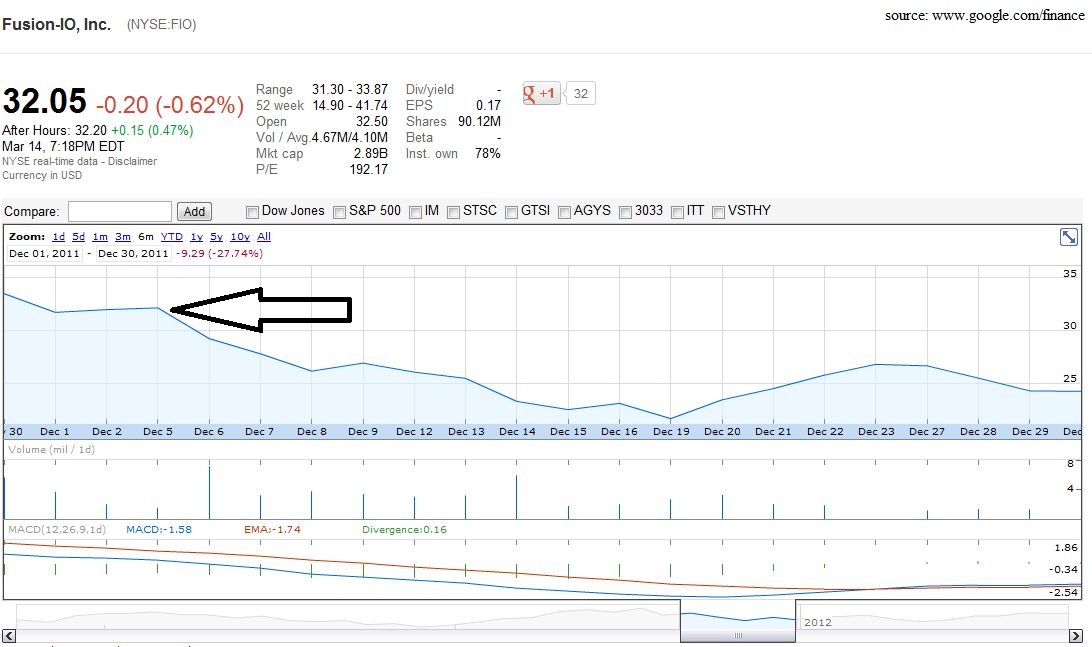Click the Mkt cap value 2.89B
The image size is (1092, 647).
point(370,153)
